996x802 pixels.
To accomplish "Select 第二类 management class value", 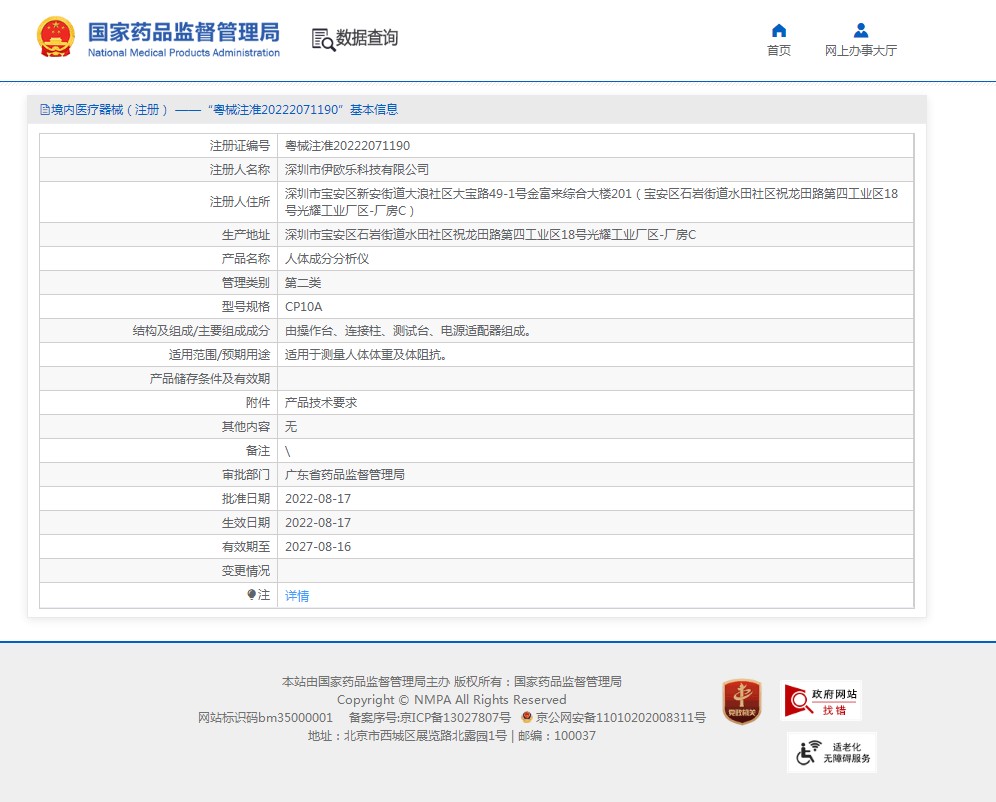I will click(302, 283).
